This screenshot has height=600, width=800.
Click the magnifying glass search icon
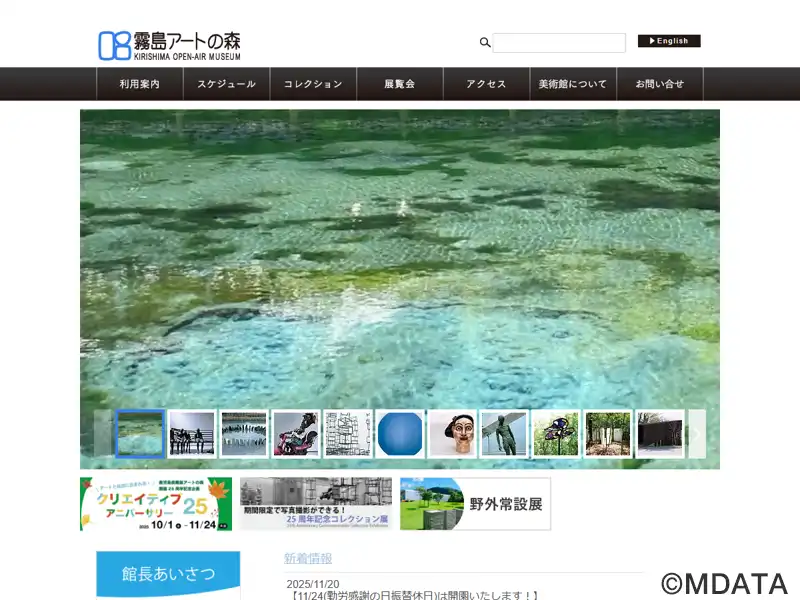pos(485,42)
